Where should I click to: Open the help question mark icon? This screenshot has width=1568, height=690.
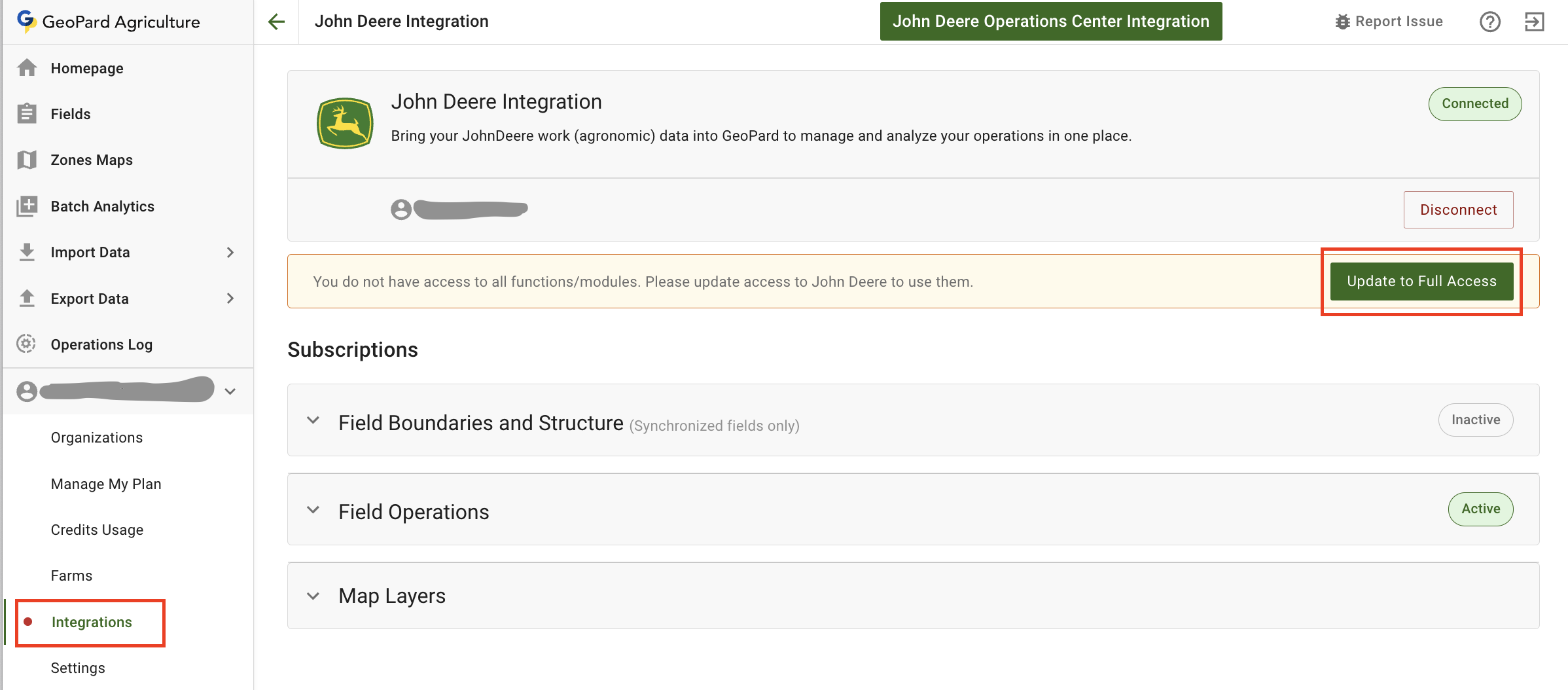(x=1489, y=22)
